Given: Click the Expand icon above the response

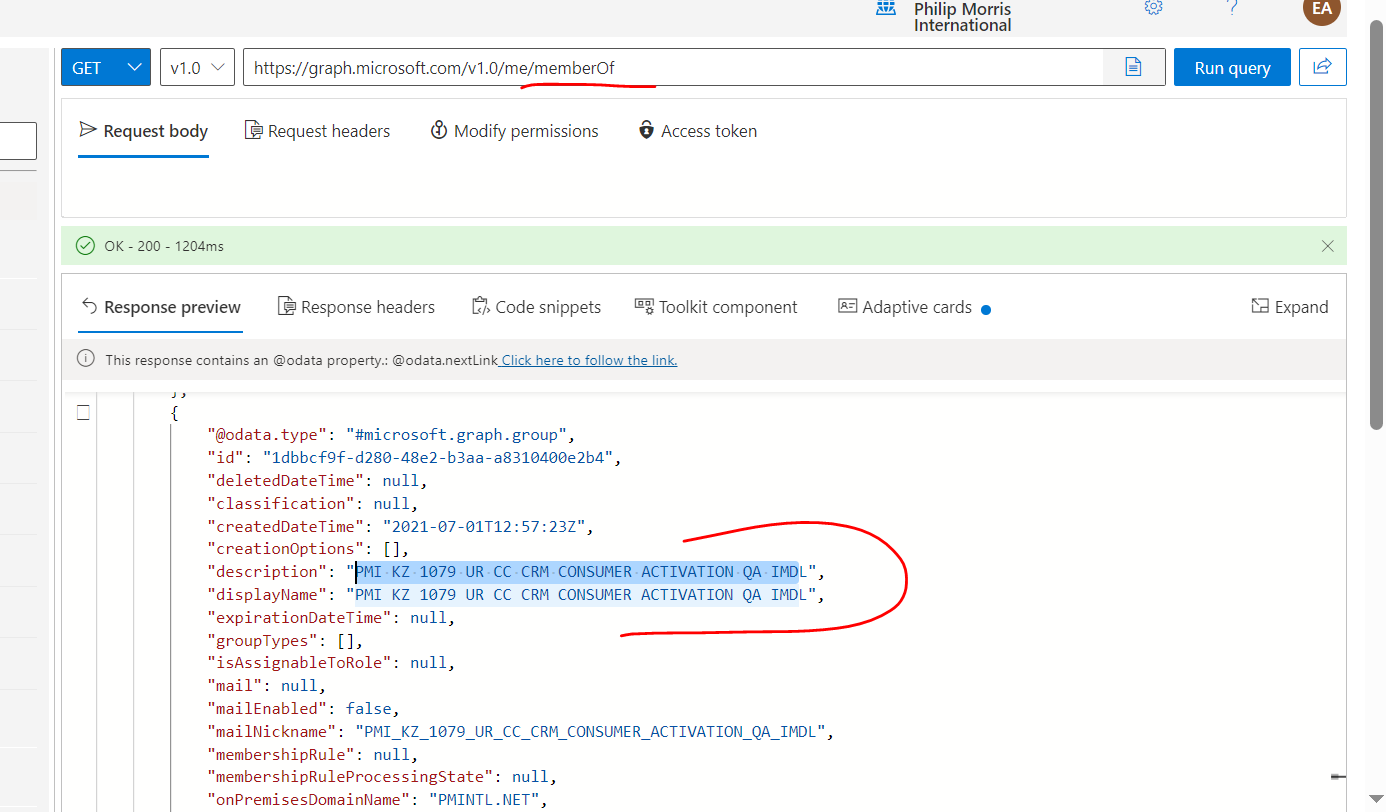Looking at the screenshot, I should coord(1289,307).
